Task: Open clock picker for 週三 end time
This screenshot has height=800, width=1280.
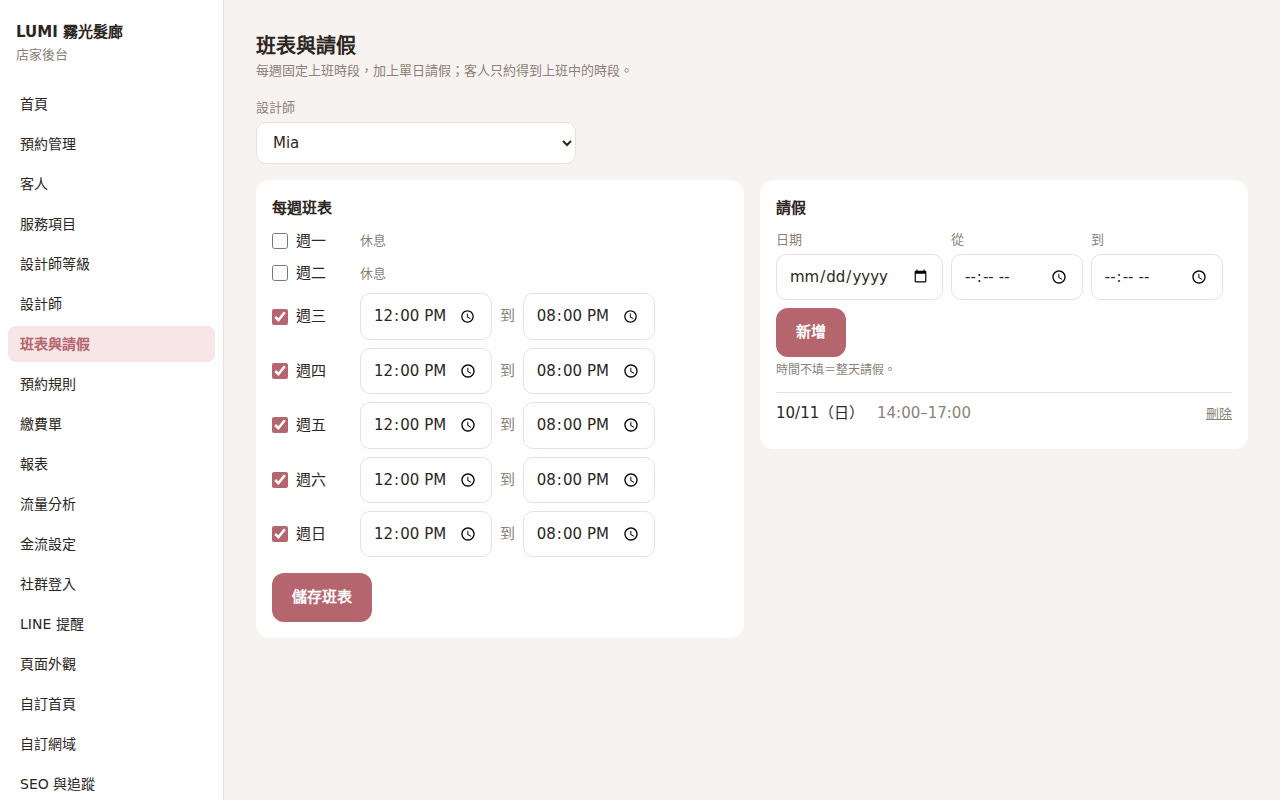Action: point(630,316)
